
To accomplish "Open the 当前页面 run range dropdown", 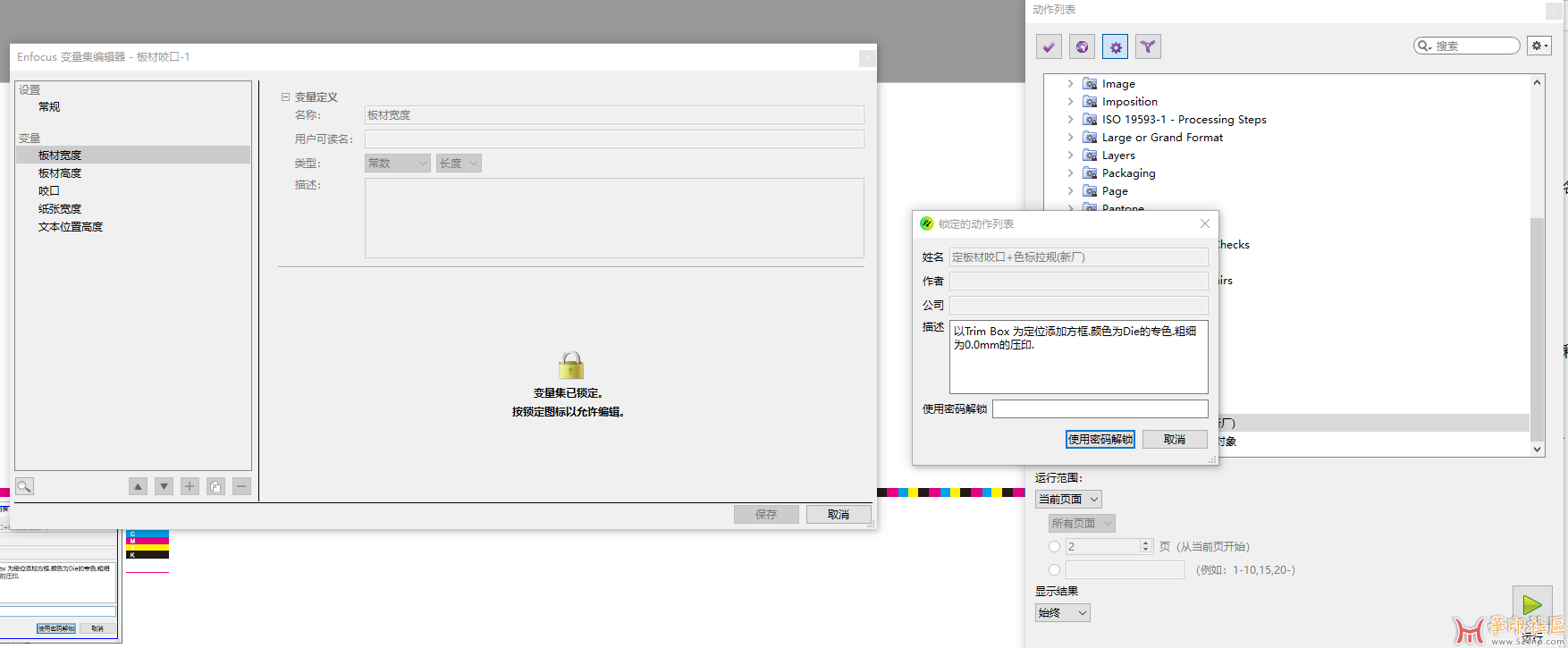I will 1068,499.
